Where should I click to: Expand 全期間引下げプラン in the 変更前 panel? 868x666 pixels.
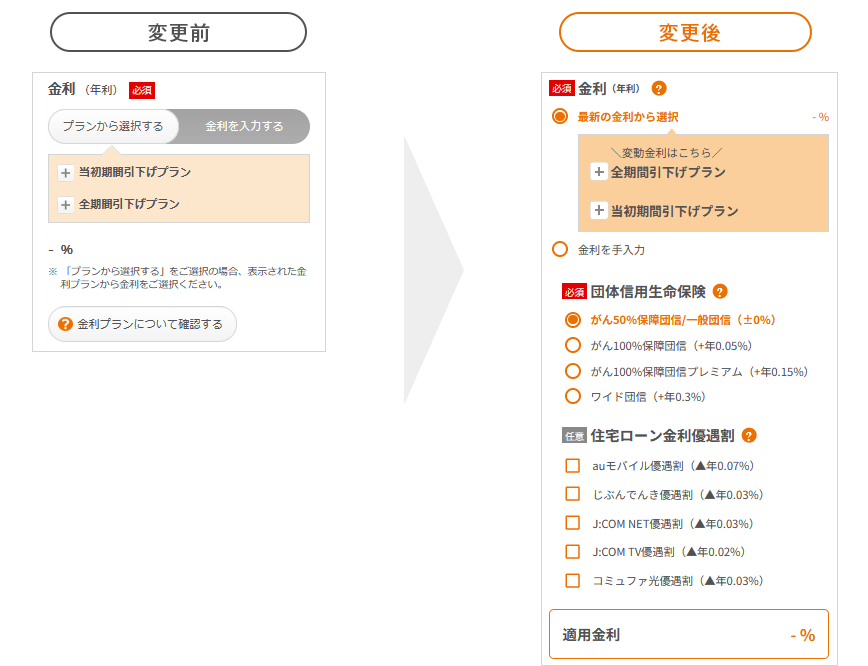coord(66,205)
